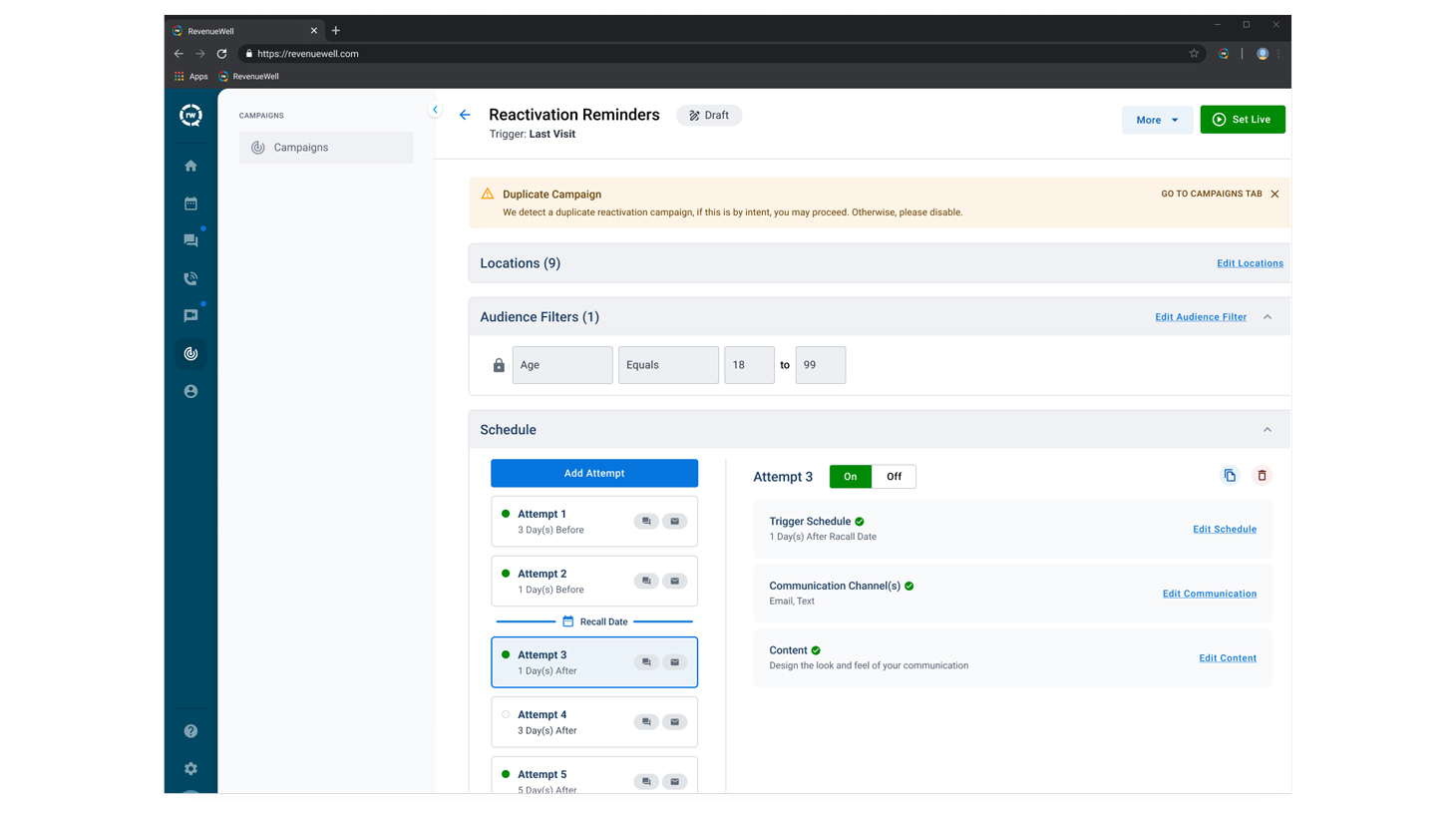Open Edit Communication link
The width and height of the screenshot is (1456, 818).
pos(1210,594)
